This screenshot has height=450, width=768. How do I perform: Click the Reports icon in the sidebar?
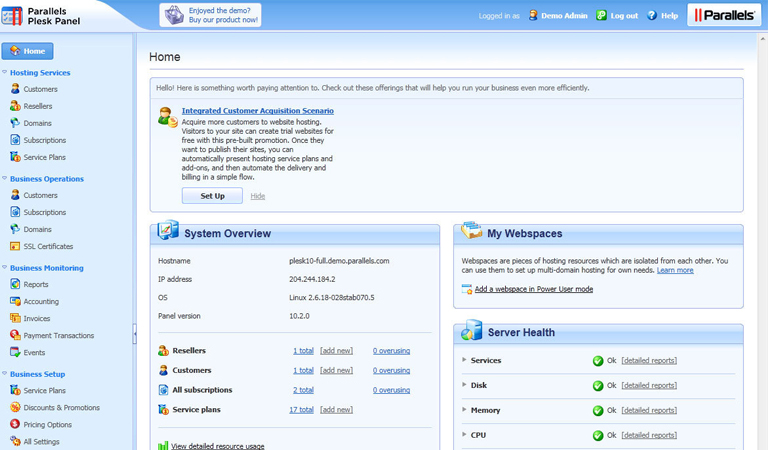point(15,284)
